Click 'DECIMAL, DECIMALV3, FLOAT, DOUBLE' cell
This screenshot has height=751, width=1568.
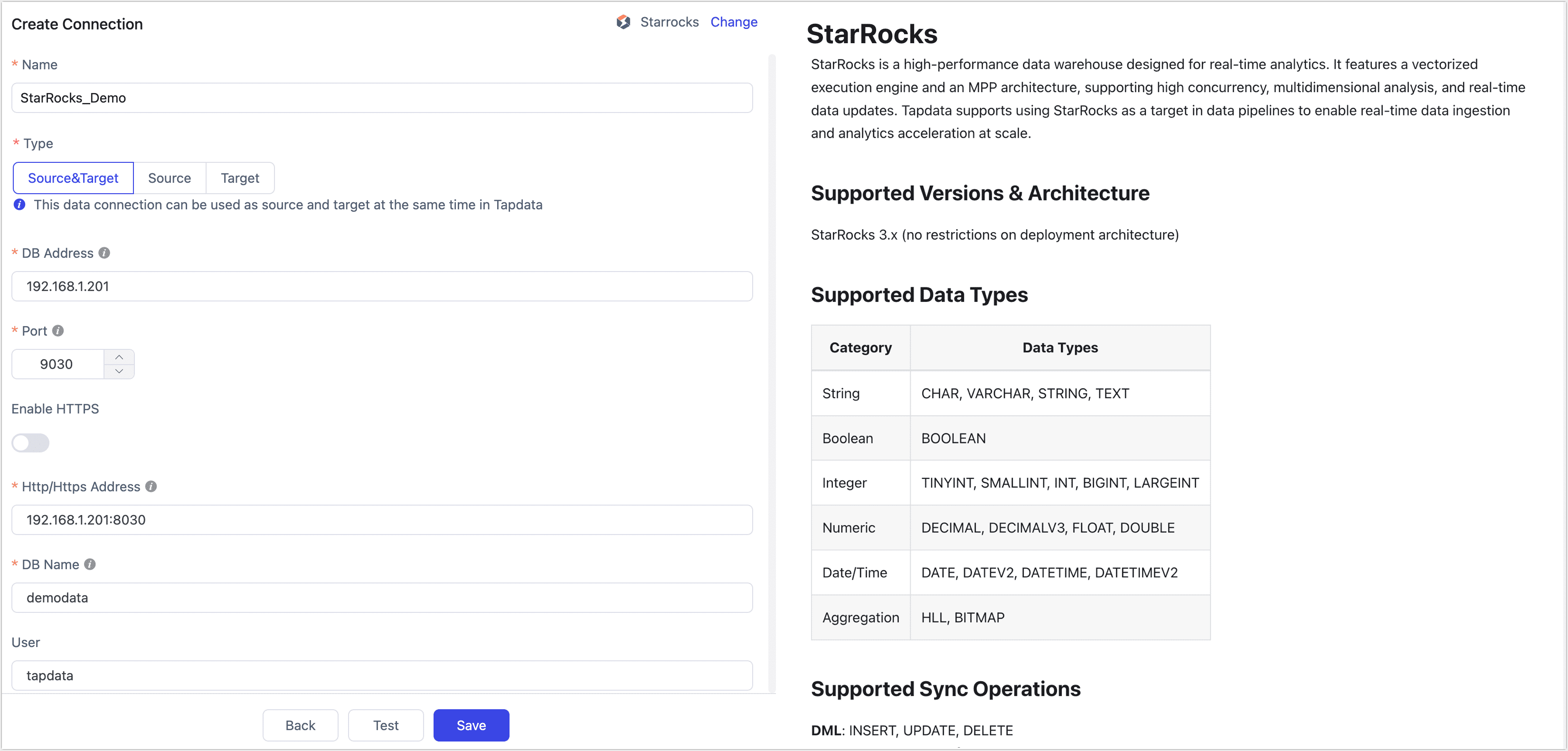pos(1060,528)
